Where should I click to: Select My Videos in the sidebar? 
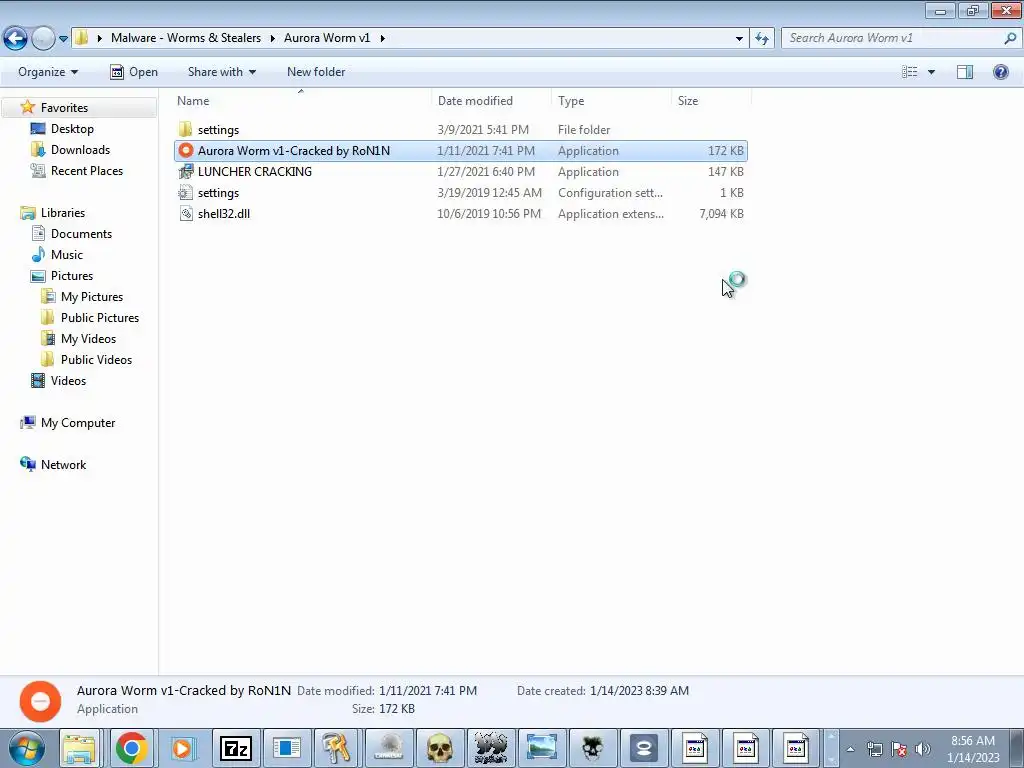[88, 338]
